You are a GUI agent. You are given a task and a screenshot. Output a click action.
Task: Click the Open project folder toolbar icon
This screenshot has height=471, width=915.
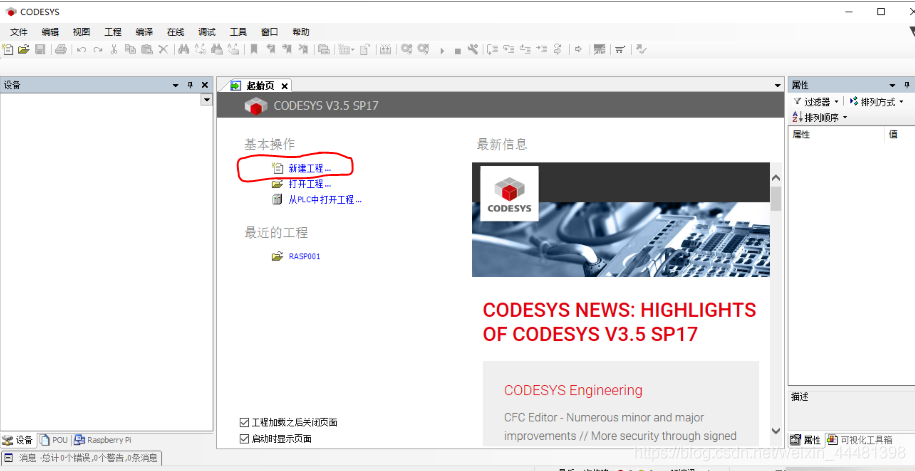[x=23, y=50]
